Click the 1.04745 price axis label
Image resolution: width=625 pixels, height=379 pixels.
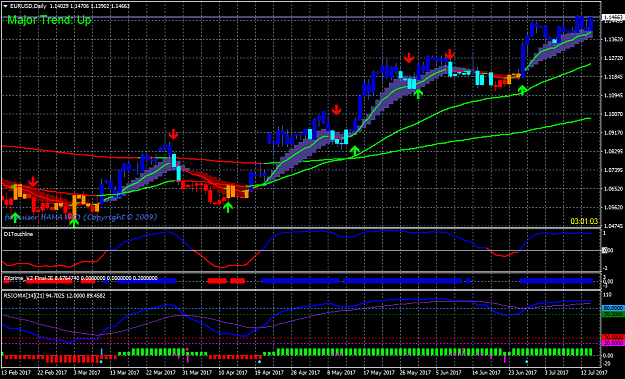(x=613, y=225)
